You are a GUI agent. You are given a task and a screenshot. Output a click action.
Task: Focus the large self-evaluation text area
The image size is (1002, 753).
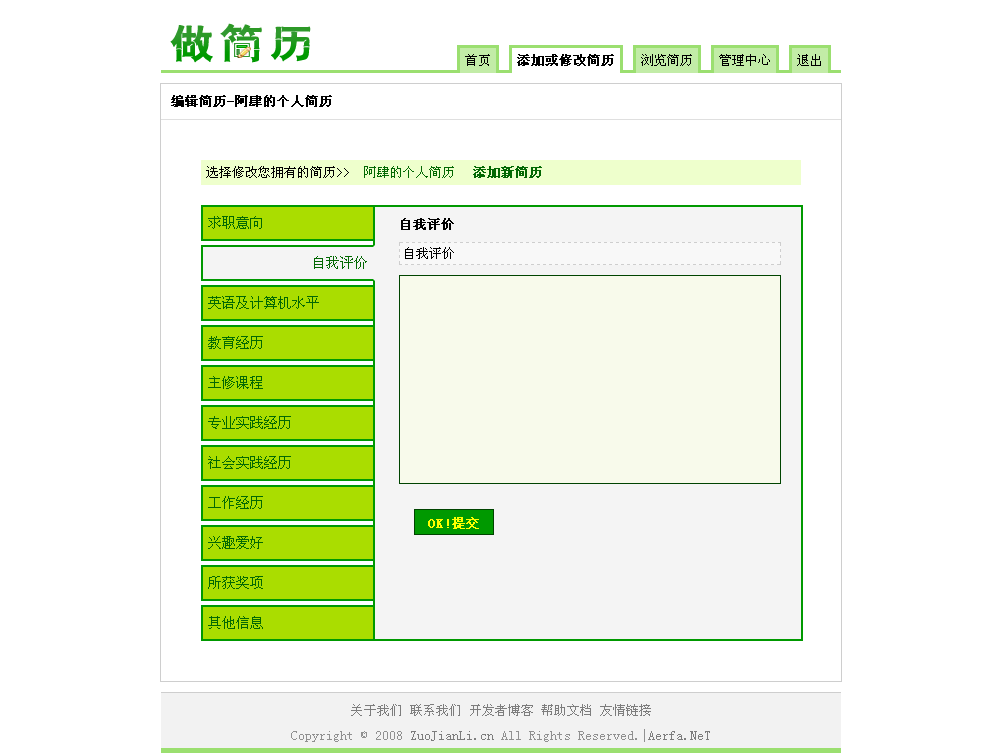point(590,379)
